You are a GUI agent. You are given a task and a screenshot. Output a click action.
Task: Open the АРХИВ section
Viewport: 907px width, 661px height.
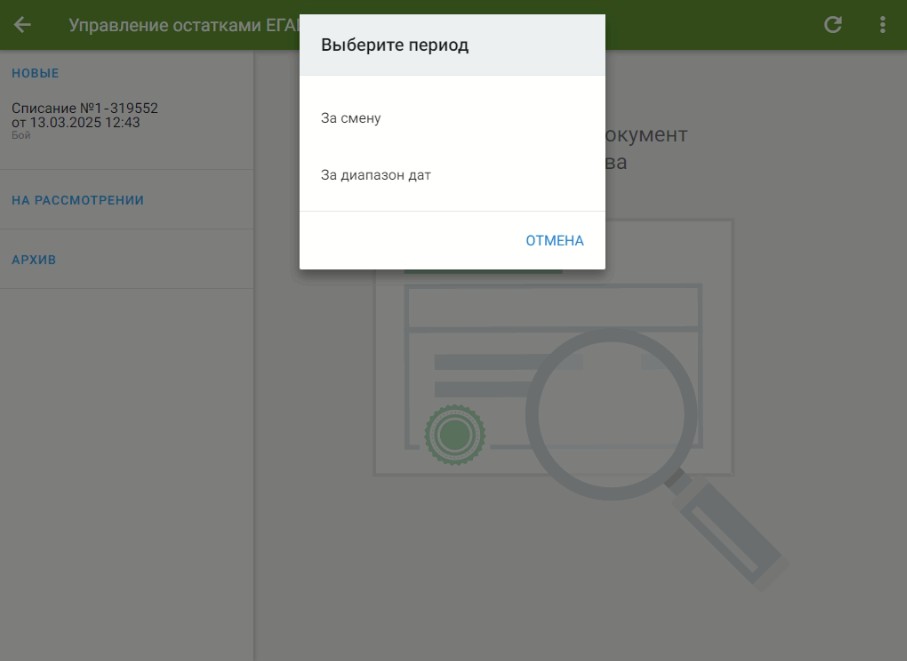(x=34, y=260)
